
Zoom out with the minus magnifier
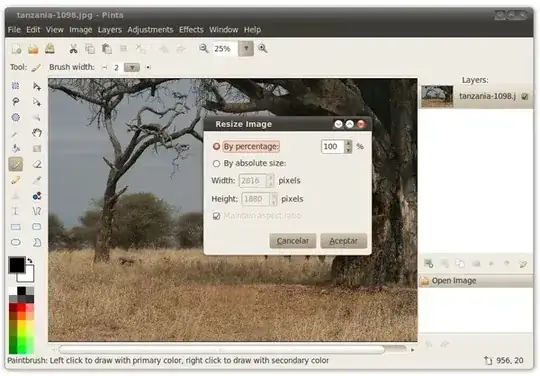(x=204, y=48)
